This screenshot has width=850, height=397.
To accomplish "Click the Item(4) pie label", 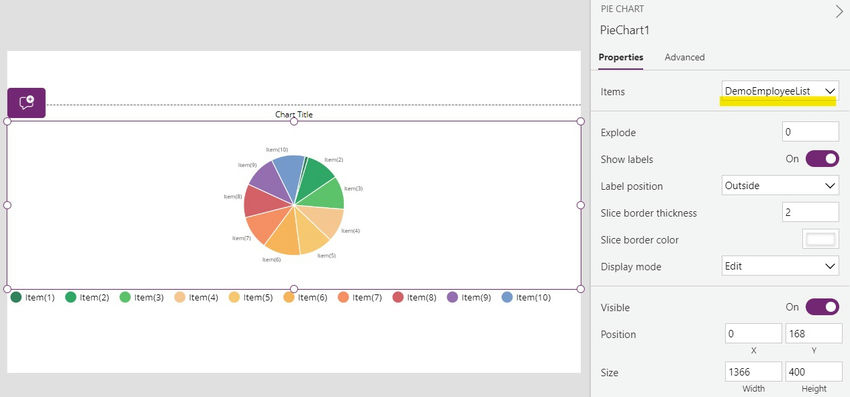I will pos(351,230).
